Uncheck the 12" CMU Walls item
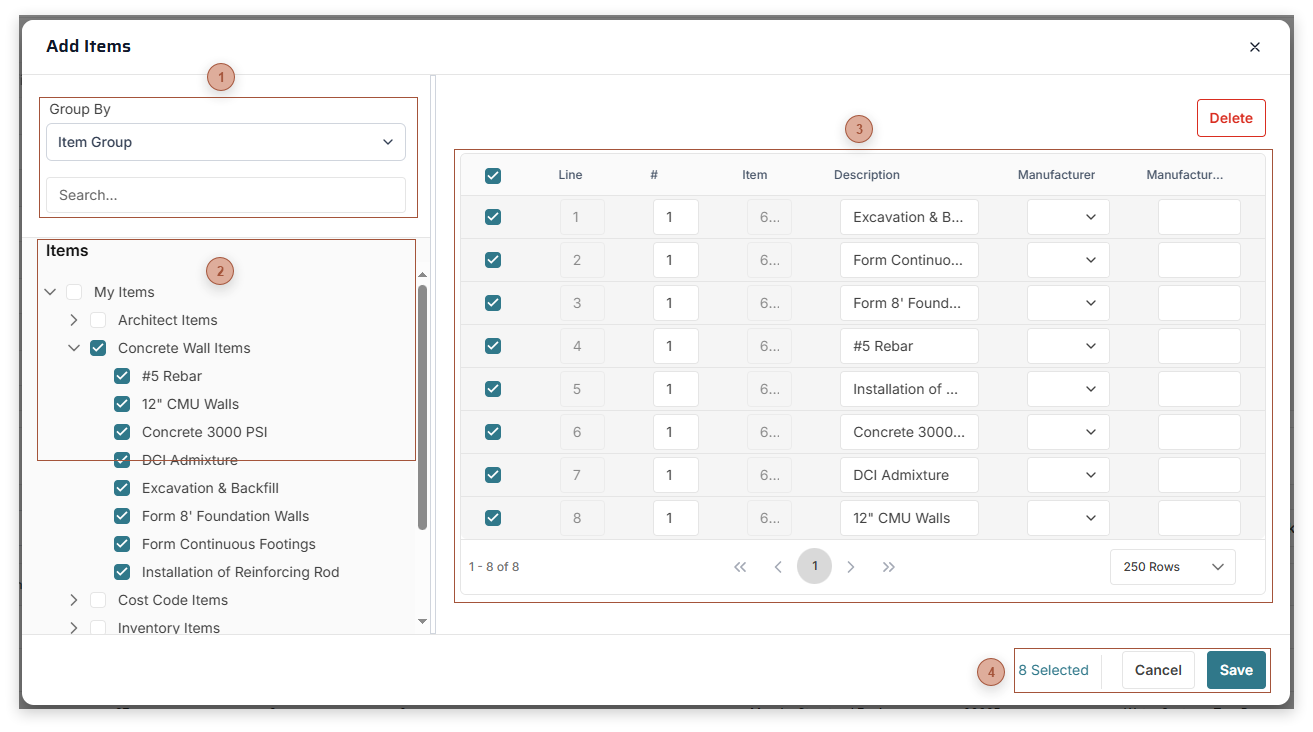 click(x=121, y=404)
